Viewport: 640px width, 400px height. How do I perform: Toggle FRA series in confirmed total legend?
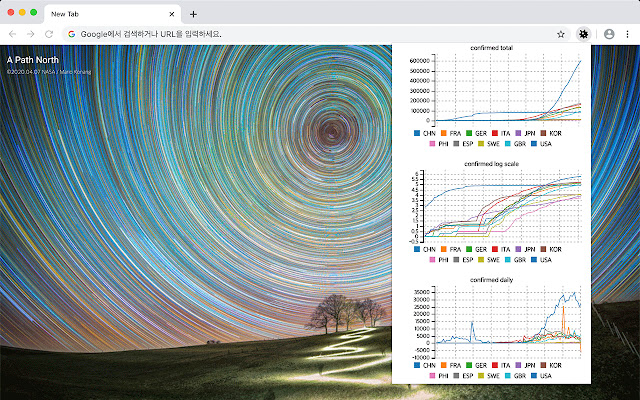click(x=451, y=133)
